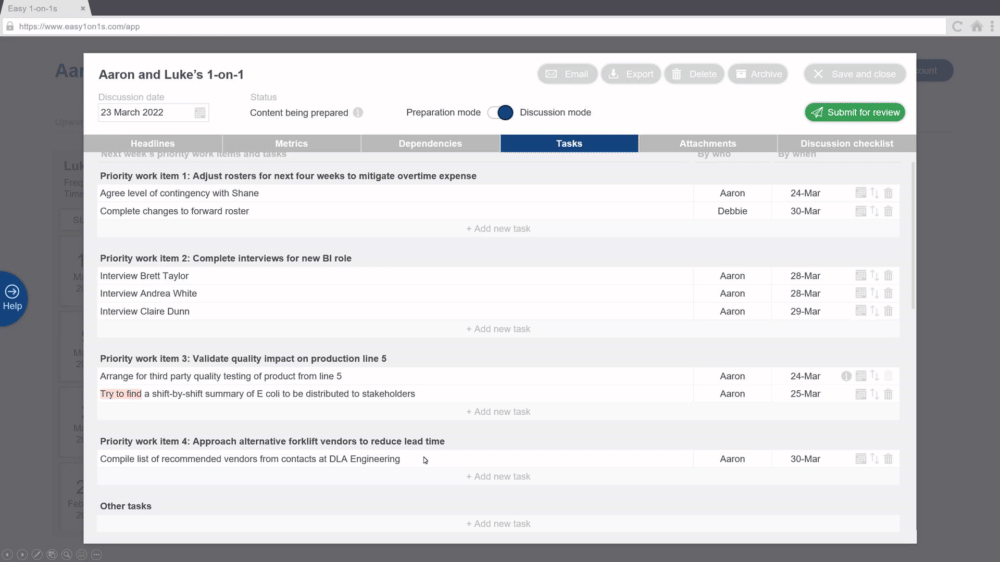The width and height of the screenshot is (1000, 562).
Task: Switch to the Metrics tab
Action: pyautogui.click(x=291, y=144)
